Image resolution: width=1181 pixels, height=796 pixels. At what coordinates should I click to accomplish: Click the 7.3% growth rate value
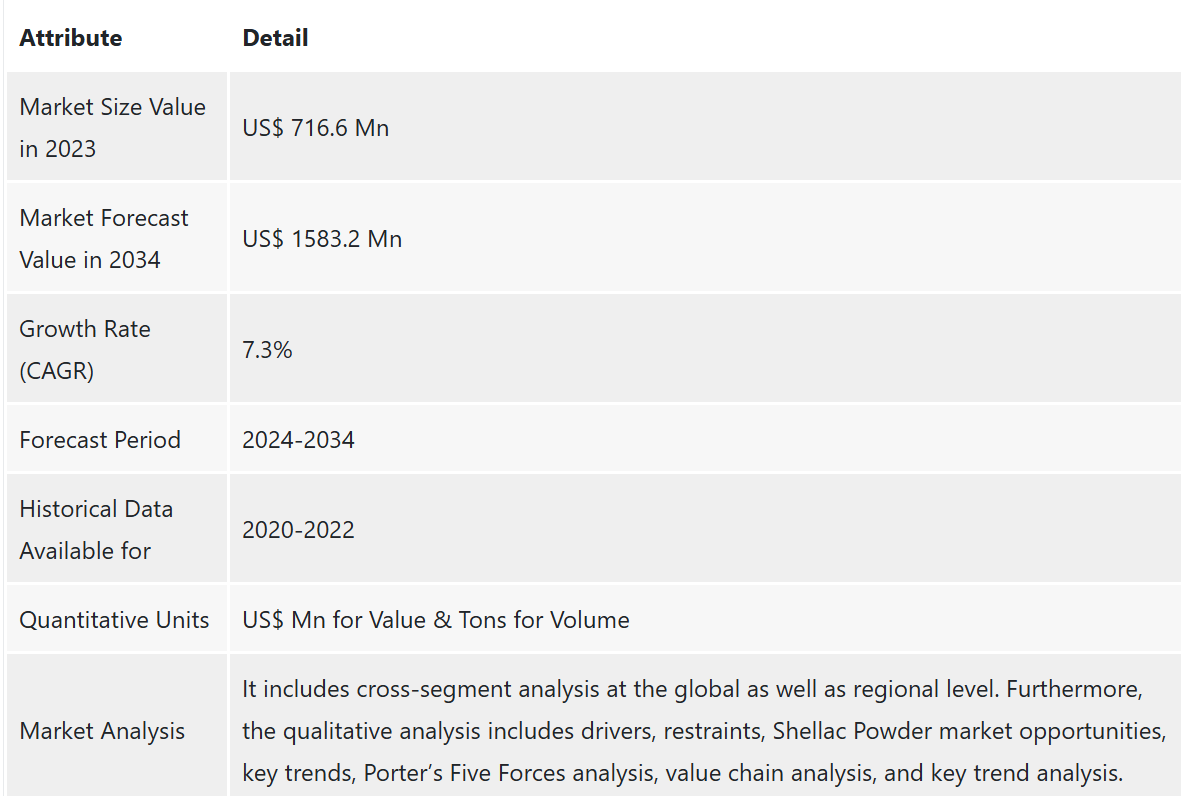pyautogui.click(x=267, y=349)
